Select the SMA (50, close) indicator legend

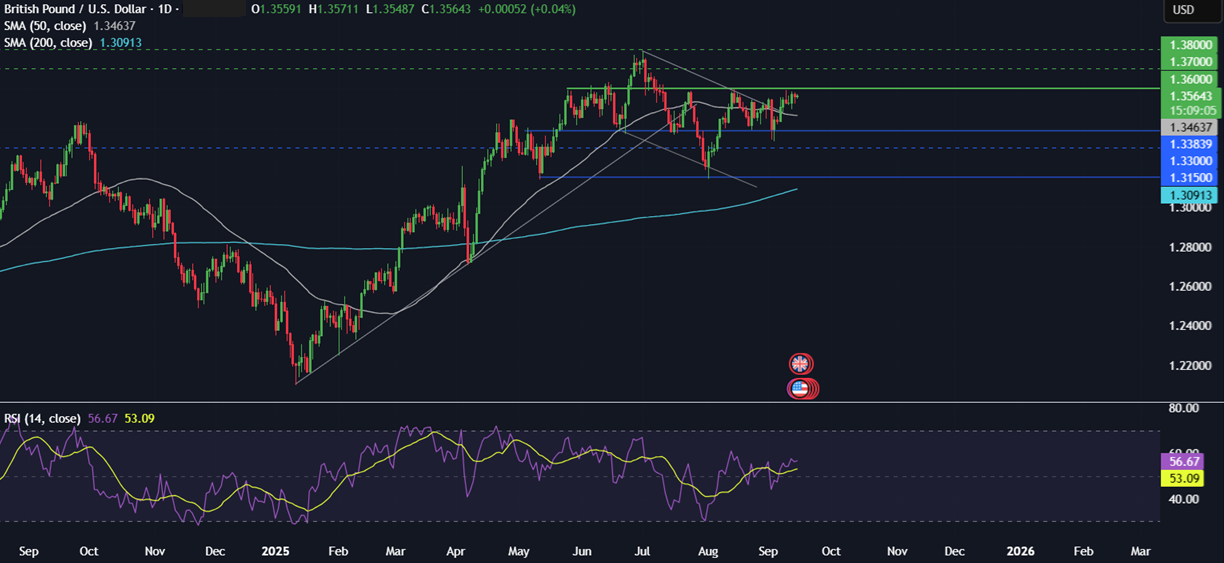(45, 26)
